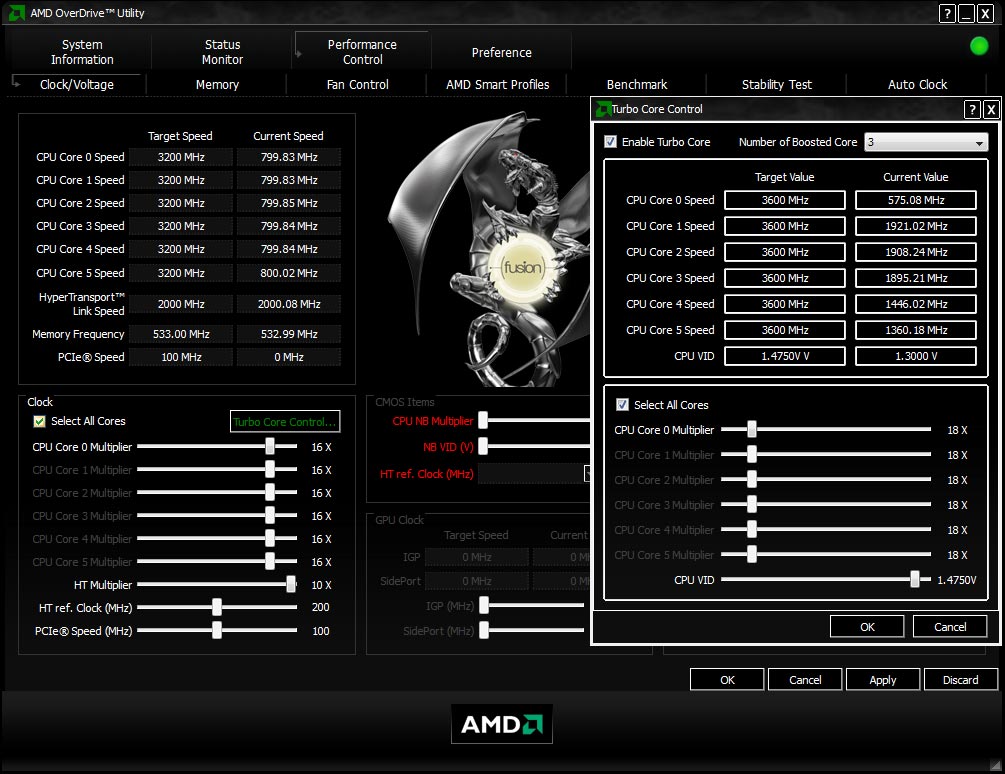Click the green status indicator light
This screenshot has height=774, width=1005.
click(979, 46)
